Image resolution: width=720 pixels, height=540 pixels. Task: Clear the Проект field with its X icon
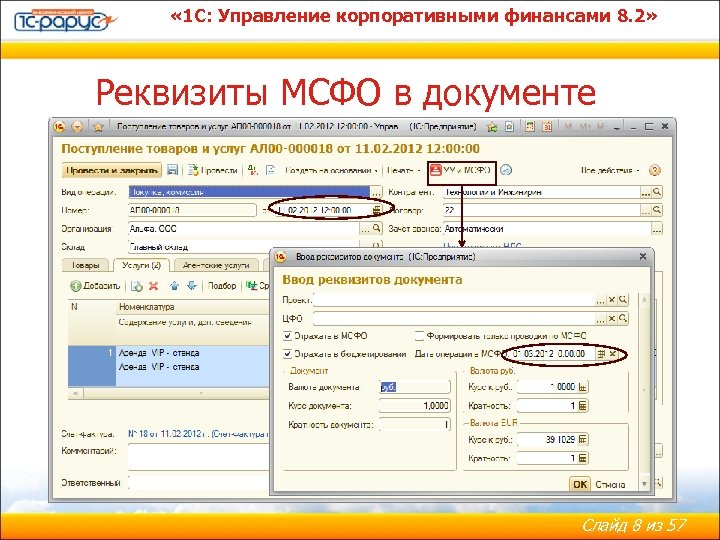click(612, 300)
